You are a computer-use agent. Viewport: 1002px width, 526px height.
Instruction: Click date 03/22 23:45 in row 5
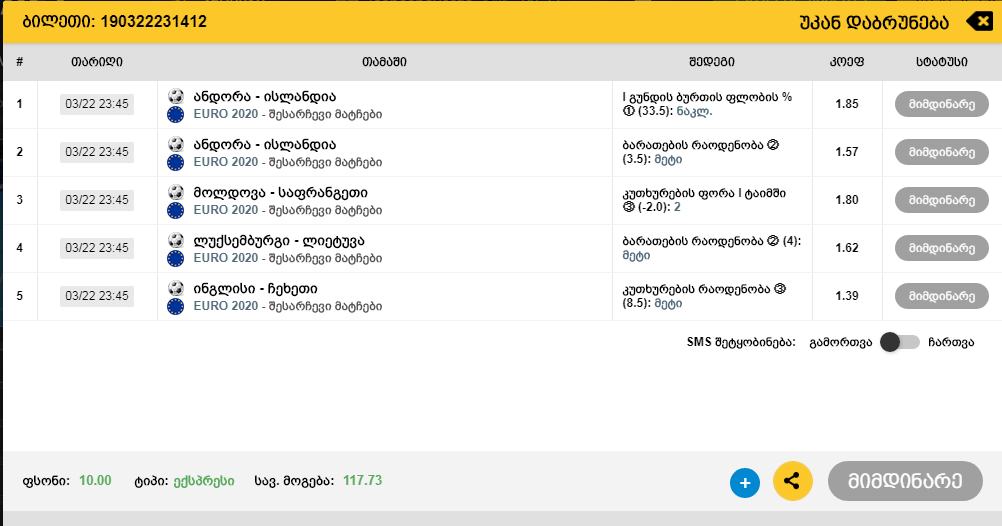pyautogui.click(x=97, y=295)
